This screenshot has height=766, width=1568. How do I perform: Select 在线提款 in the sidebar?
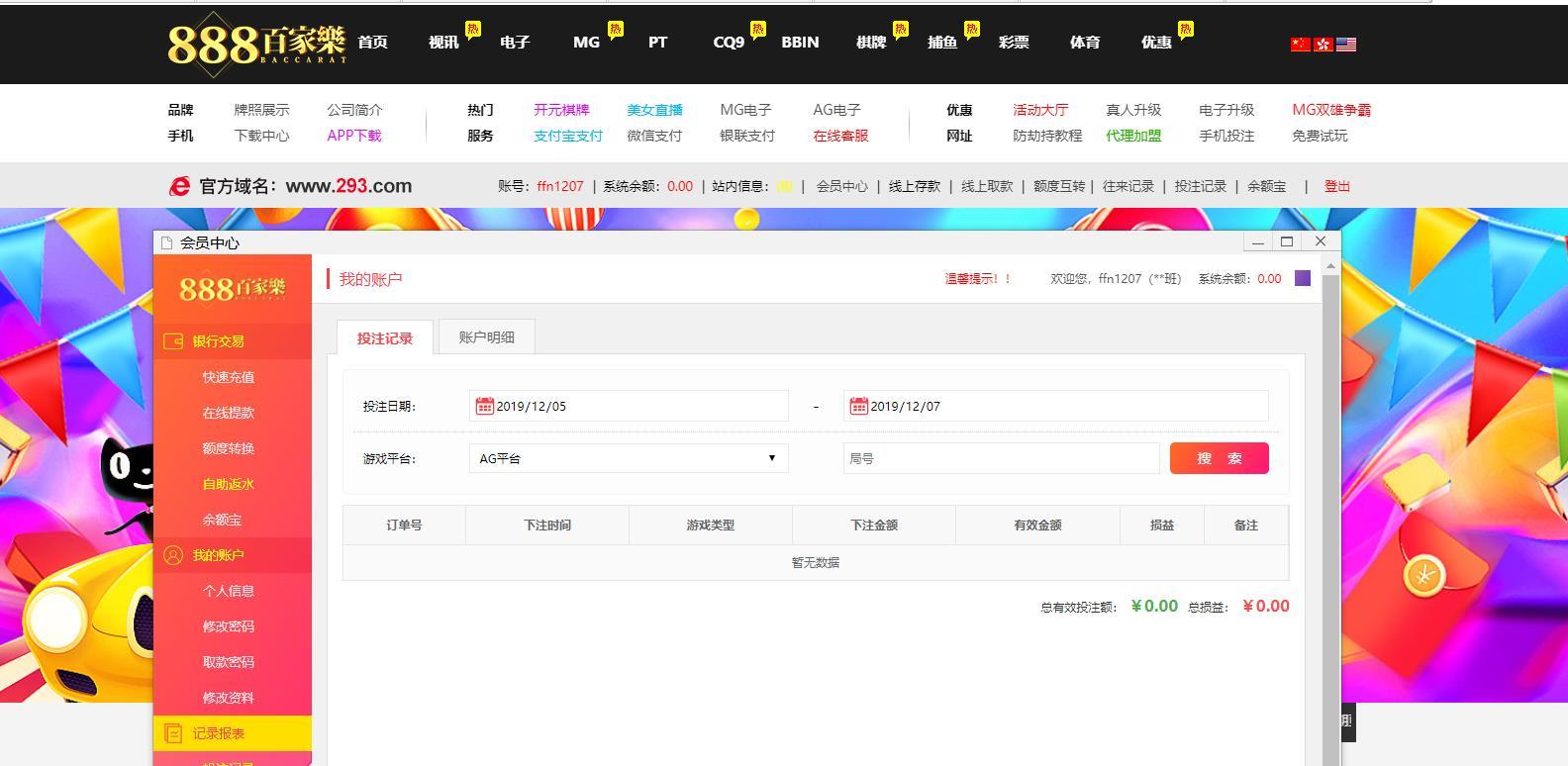click(x=229, y=413)
